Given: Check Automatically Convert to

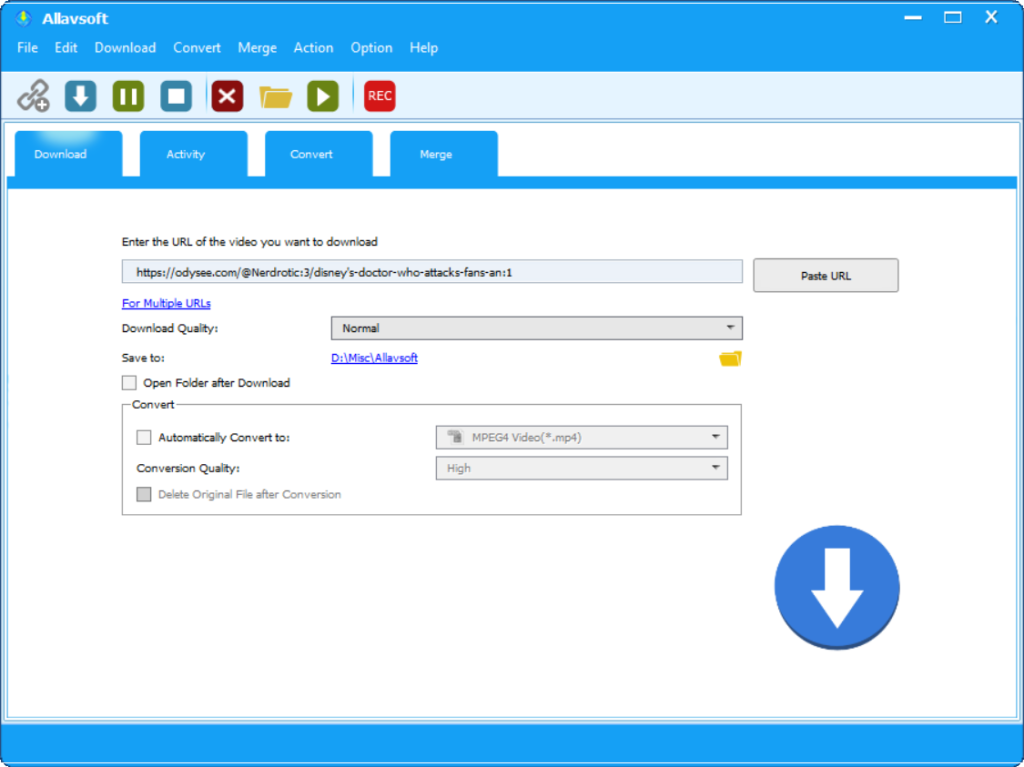Looking at the screenshot, I should coord(144,437).
